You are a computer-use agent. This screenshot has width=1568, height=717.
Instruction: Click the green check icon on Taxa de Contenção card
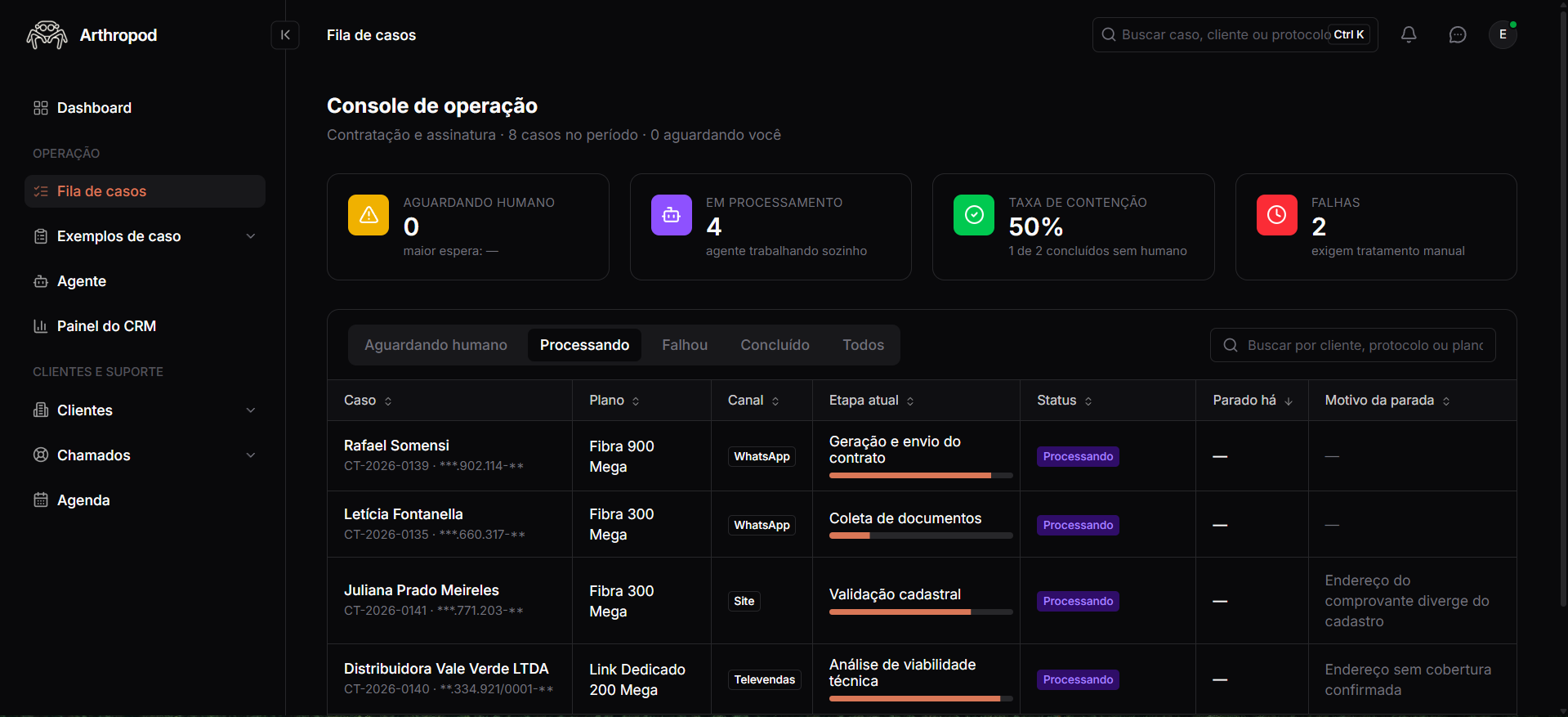(974, 215)
